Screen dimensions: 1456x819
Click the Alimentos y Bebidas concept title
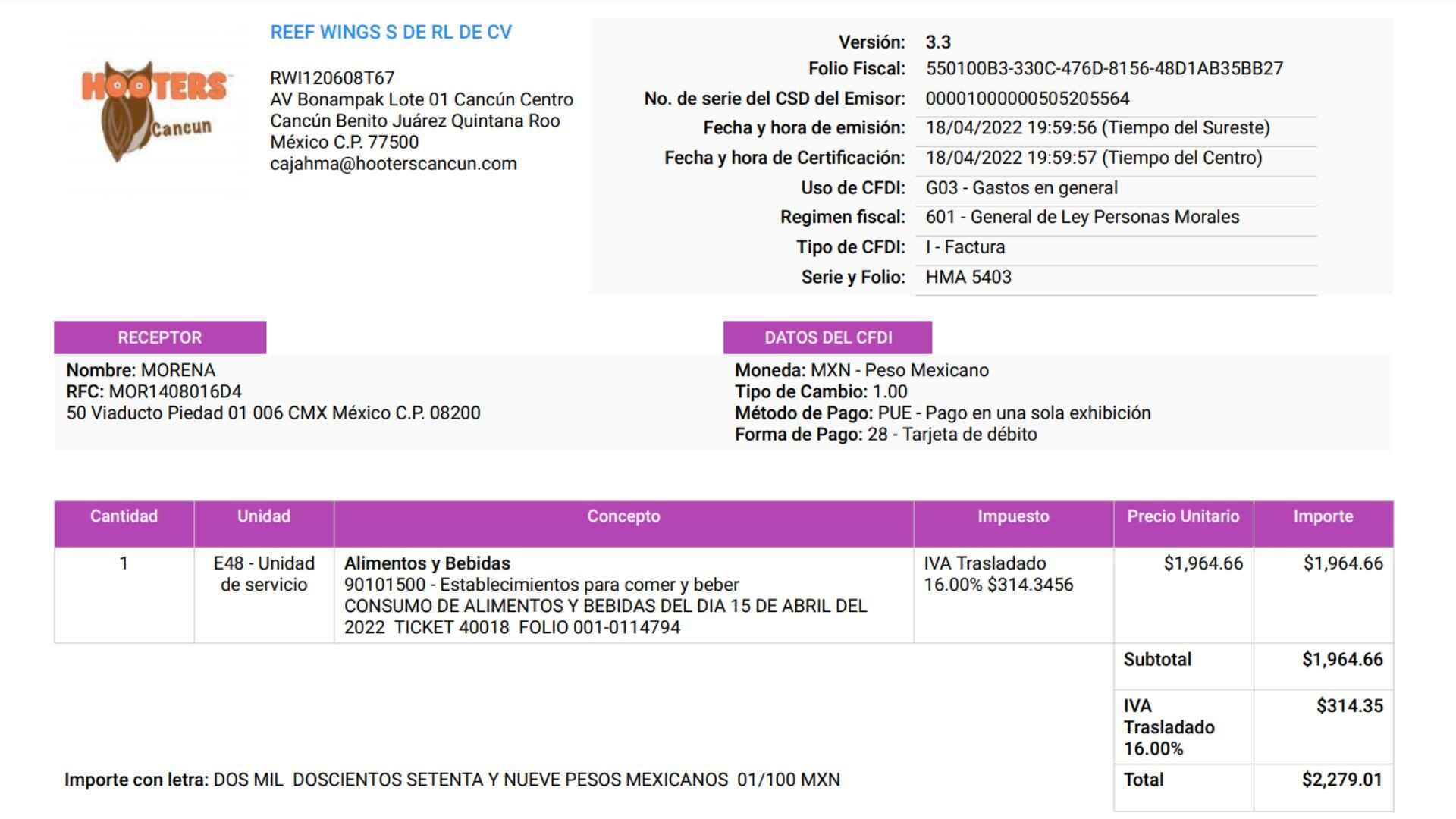(x=427, y=563)
